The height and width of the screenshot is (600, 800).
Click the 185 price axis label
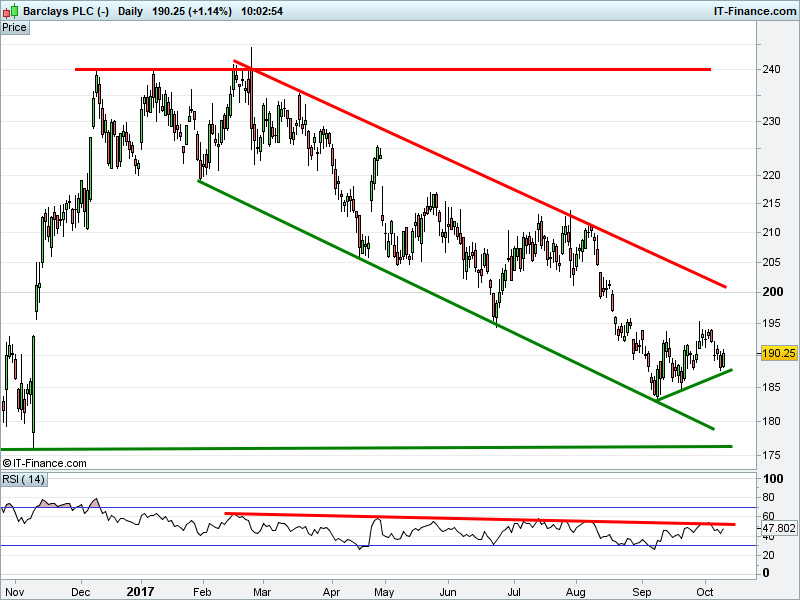coord(771,387)
